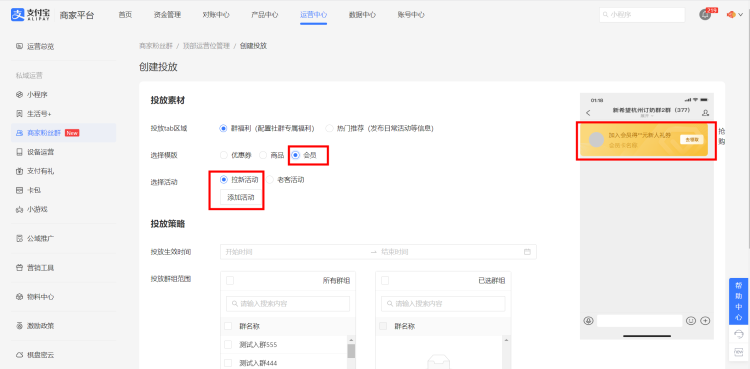Choose 商品 template radio

[263, 155]
